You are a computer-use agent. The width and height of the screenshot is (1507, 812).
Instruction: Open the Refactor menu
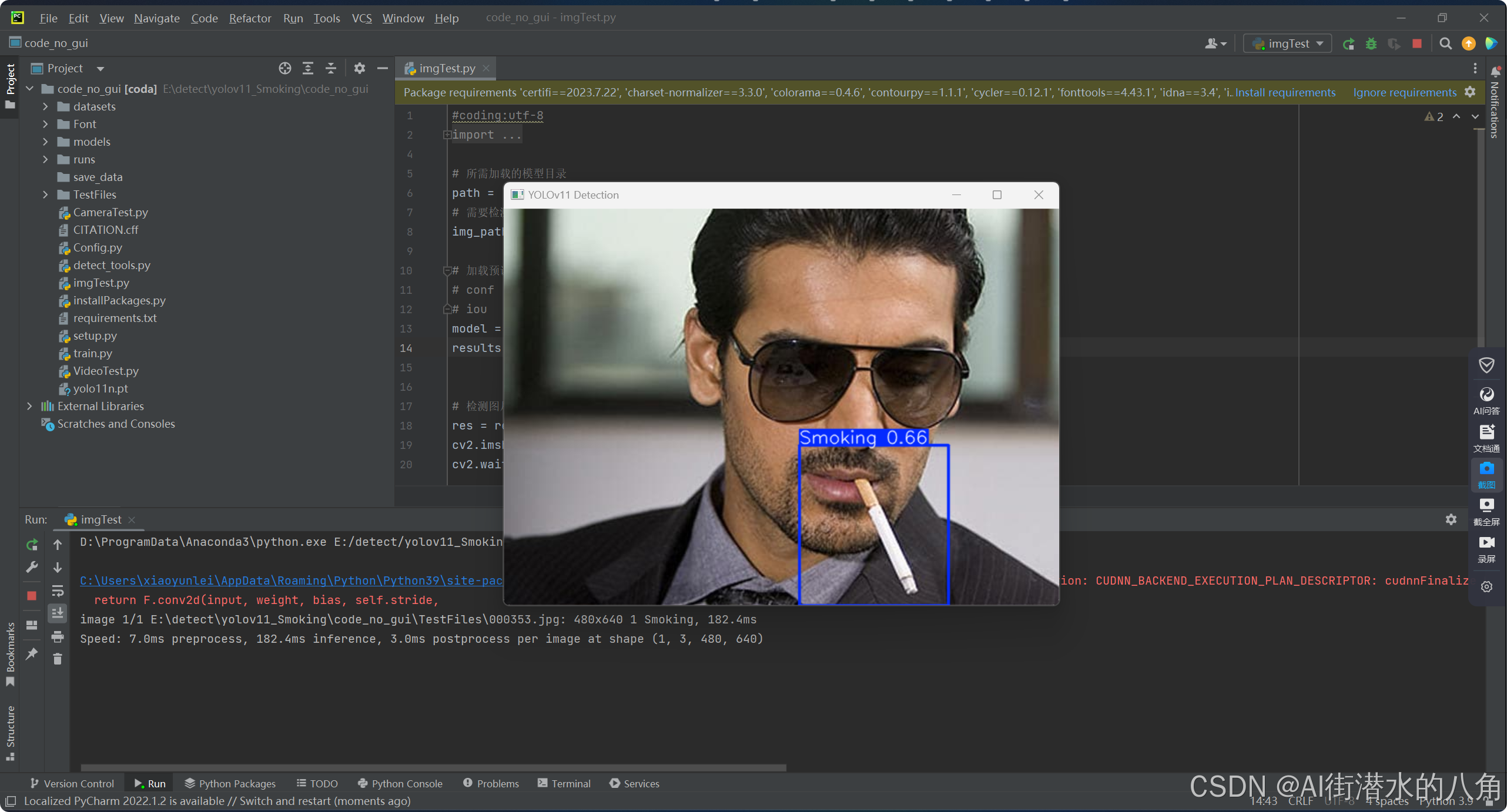pos(250,18)
